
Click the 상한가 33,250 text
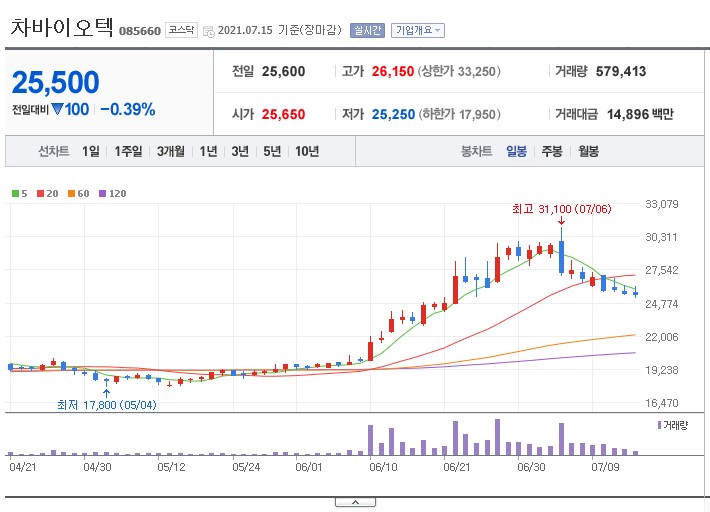(x=459, y=72)
